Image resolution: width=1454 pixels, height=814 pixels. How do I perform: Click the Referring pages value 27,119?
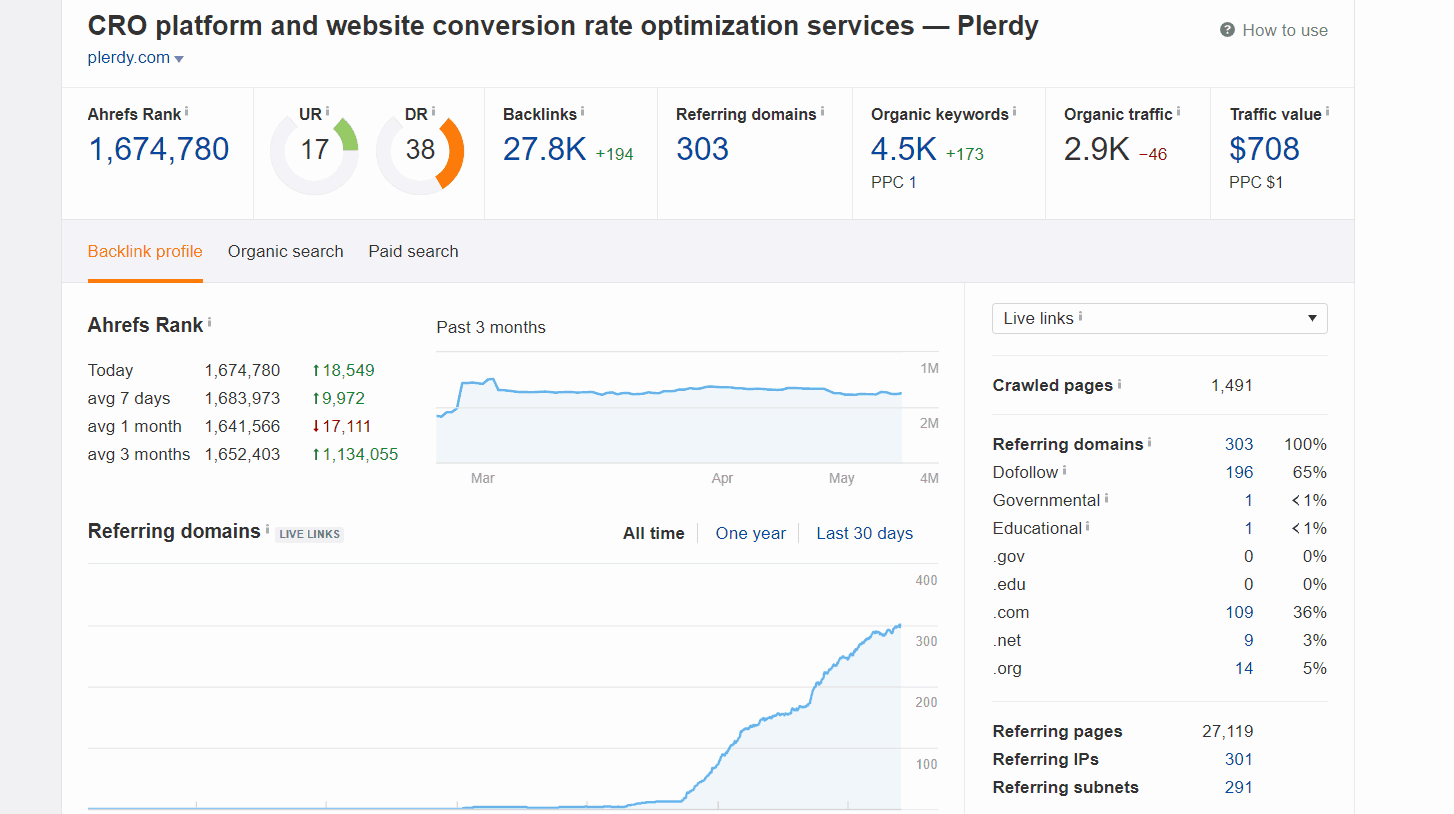coord(1227,731)
